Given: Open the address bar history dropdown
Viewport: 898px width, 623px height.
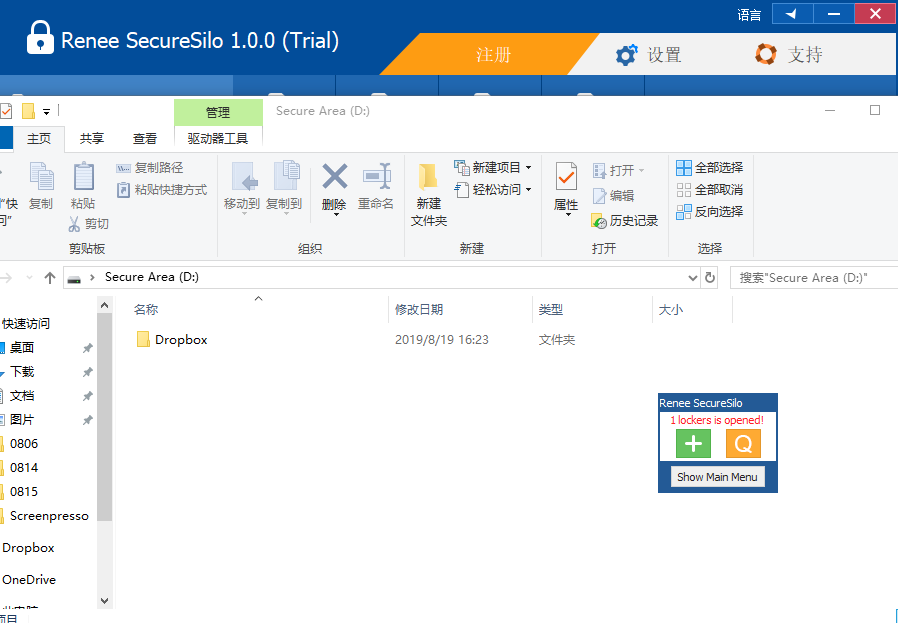Looking at the screenshot, I should [x=693, y=278].
